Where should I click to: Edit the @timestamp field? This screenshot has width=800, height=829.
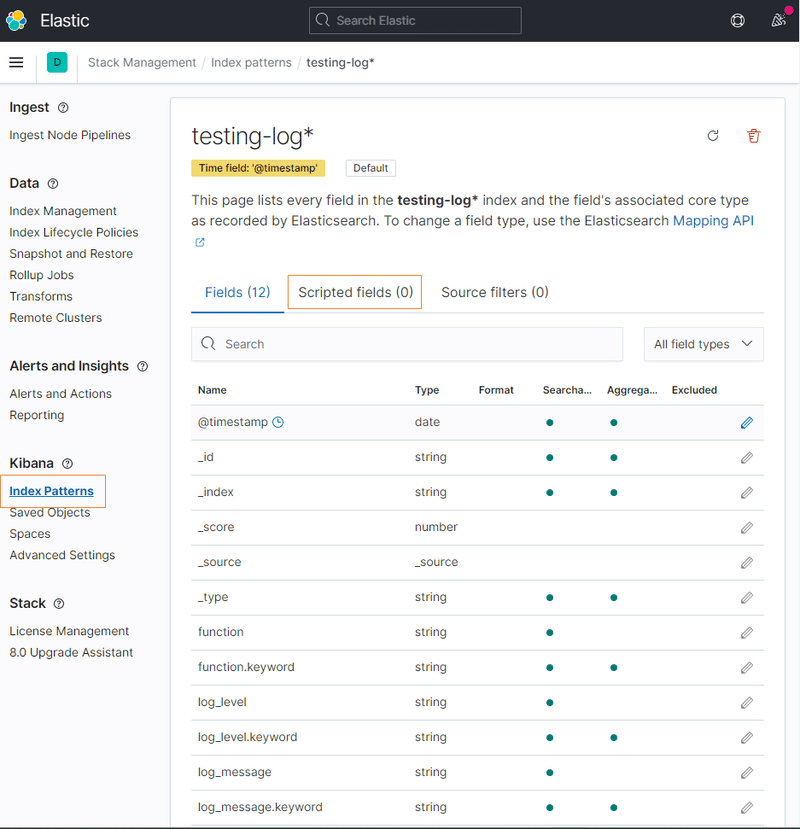point(747,423)
